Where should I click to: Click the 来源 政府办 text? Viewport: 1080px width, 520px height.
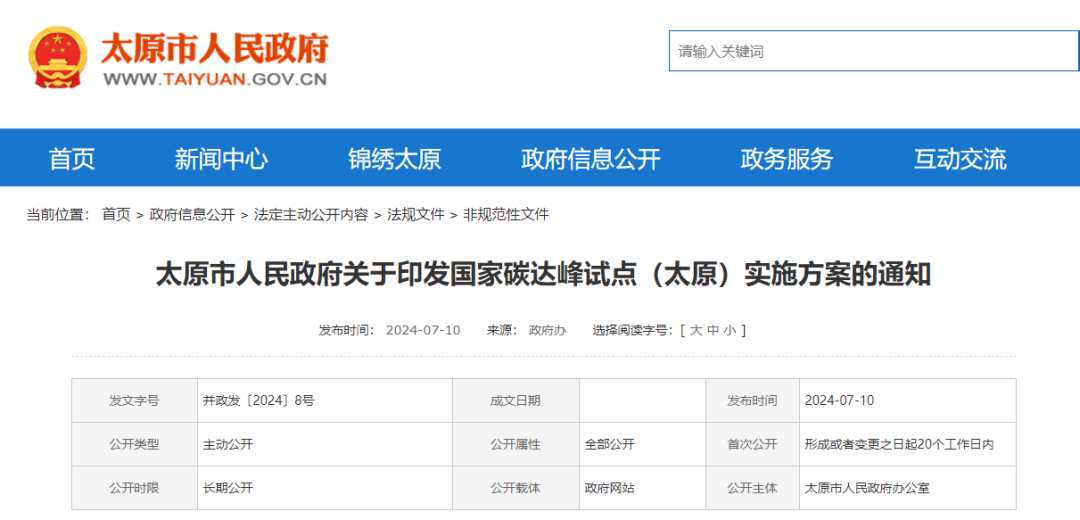(x=527, y=331)
